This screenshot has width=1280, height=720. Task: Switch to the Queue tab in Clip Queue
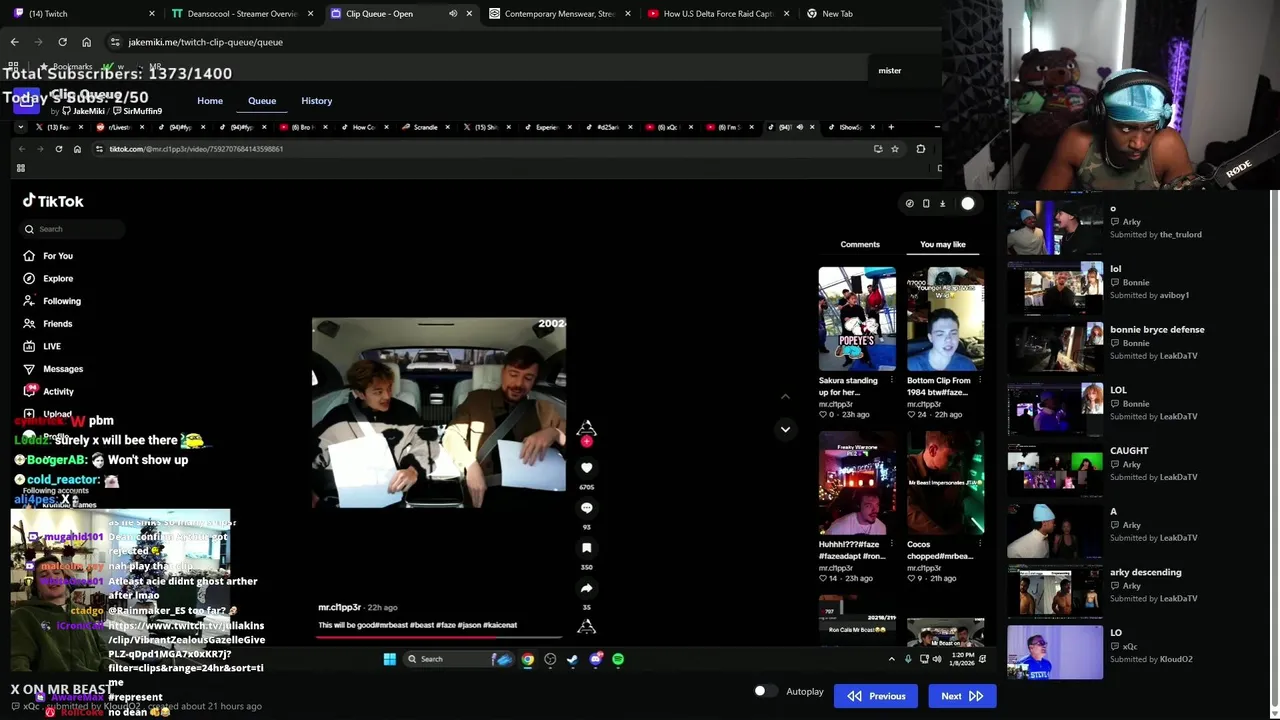262,101
